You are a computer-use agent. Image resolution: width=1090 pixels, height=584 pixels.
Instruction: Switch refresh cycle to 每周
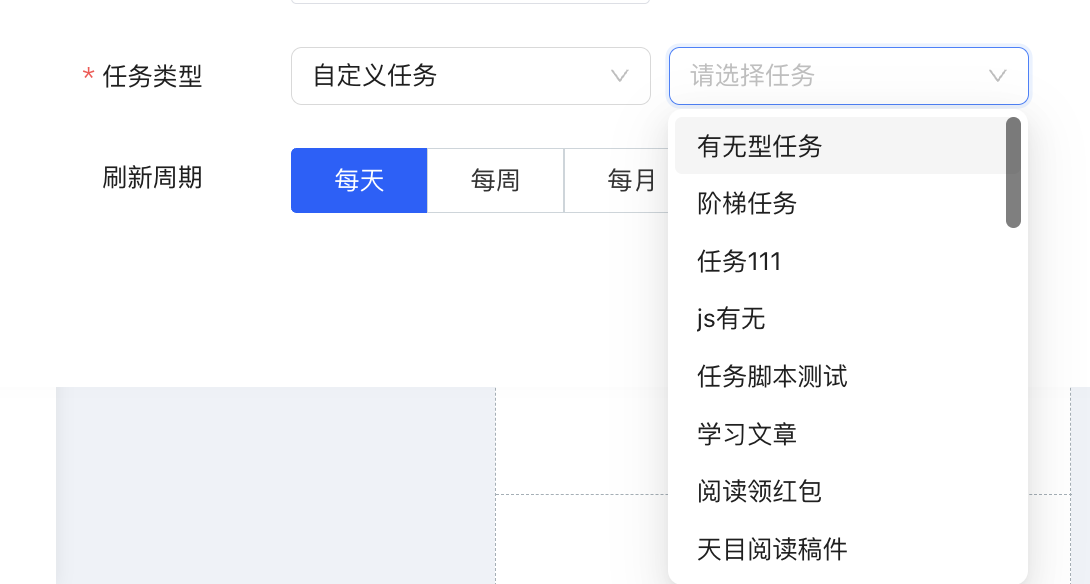(x=495, y=181)
